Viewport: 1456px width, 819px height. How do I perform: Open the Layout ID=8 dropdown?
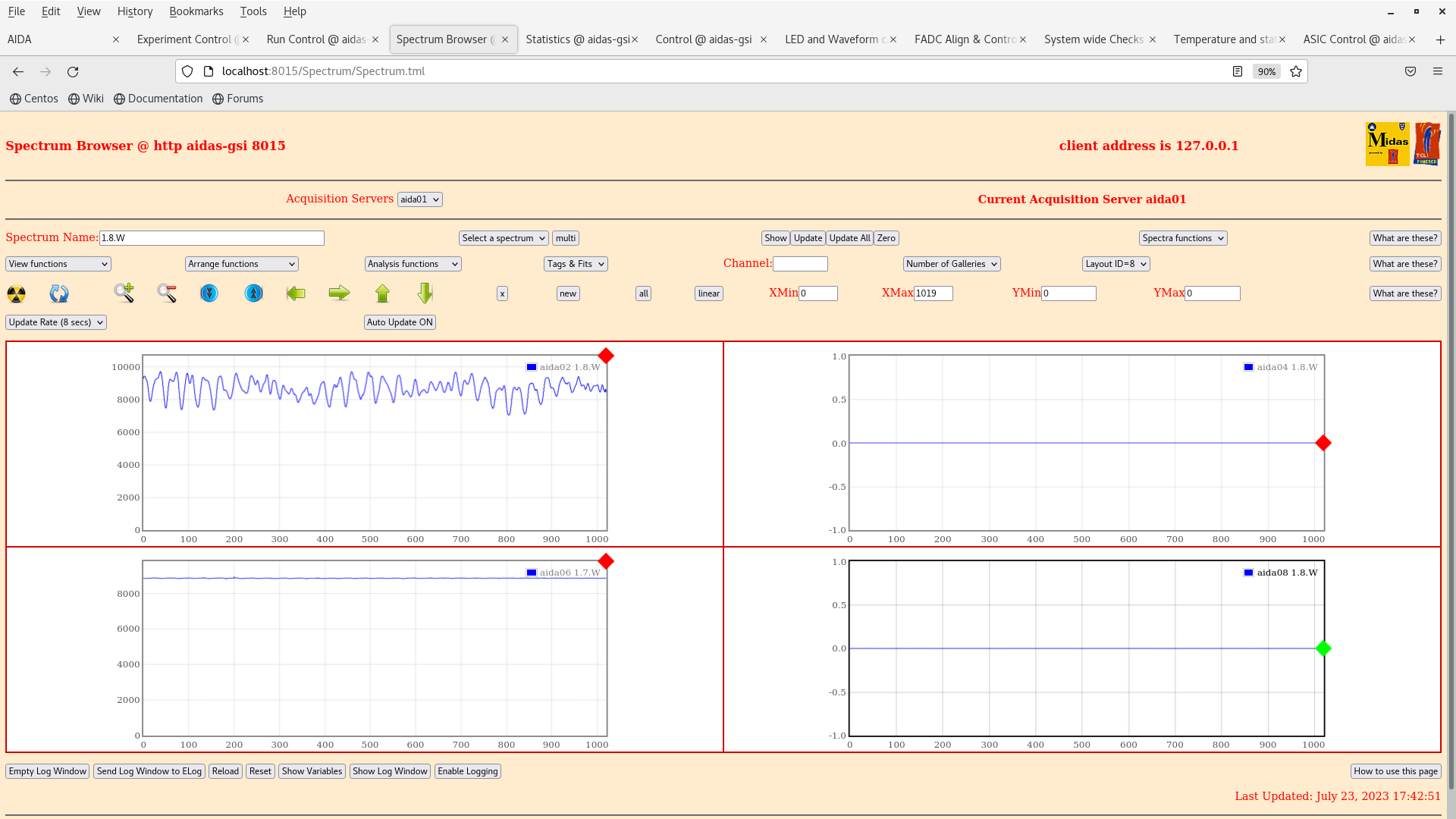[x=1116, y=264]
